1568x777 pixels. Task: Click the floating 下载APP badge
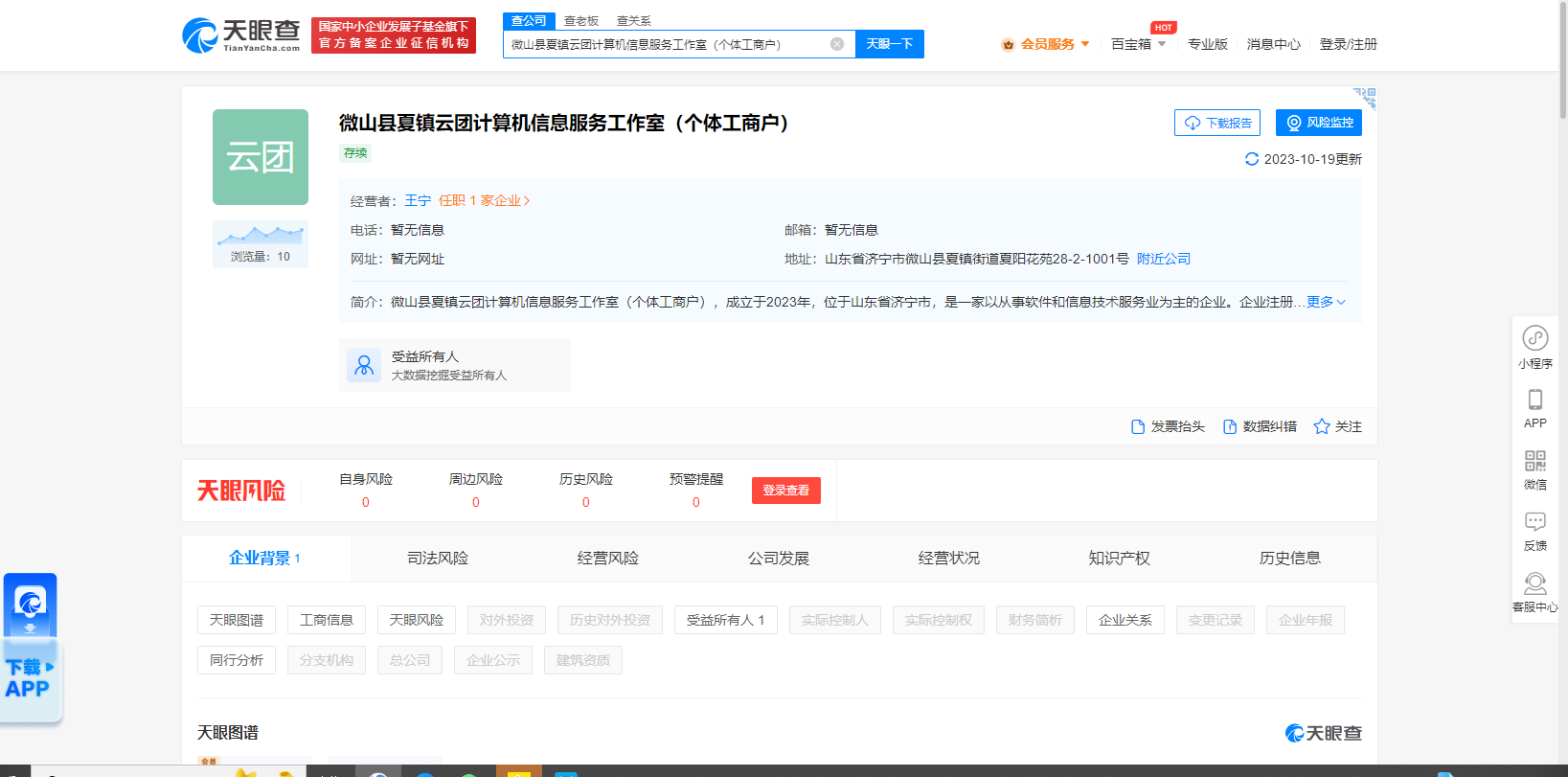(x=31, y=648)
